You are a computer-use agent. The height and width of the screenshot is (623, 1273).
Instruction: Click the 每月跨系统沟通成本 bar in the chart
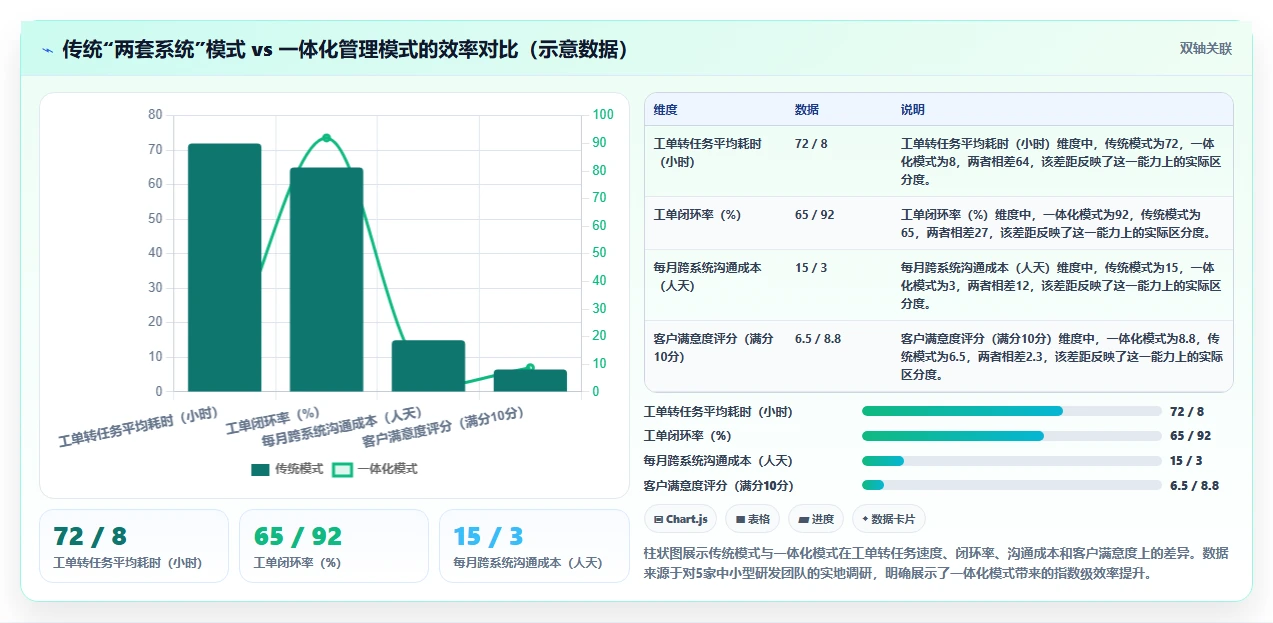[428, 365]
